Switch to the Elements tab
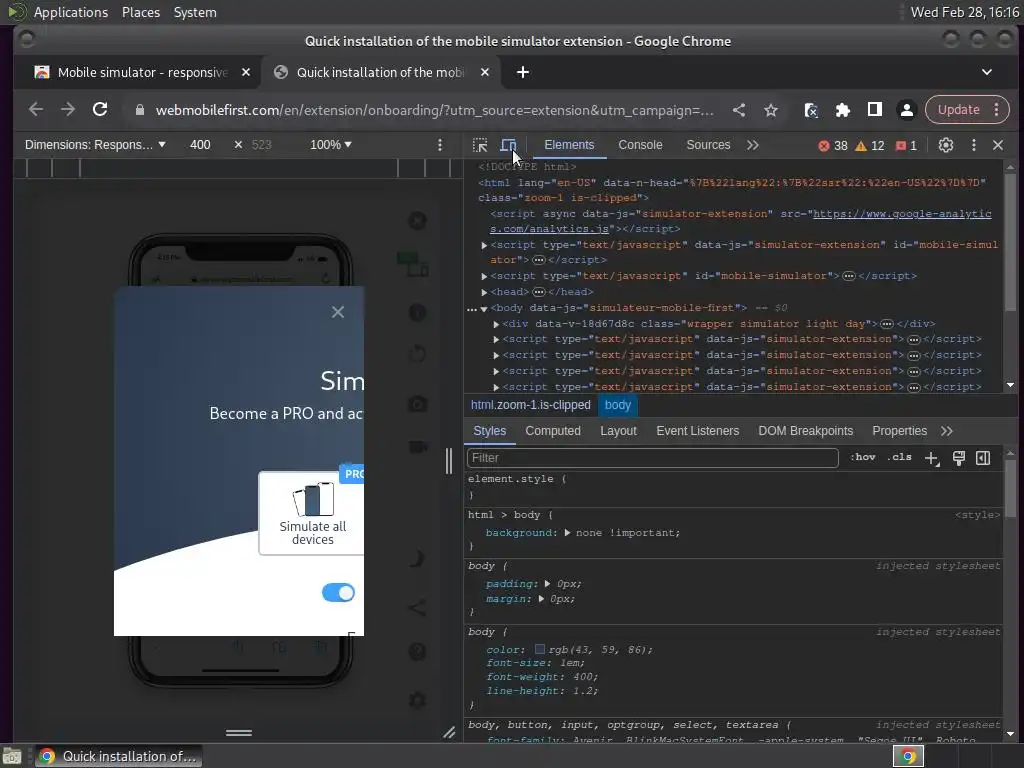The width and height of the screenshot is (1024, 768). coord(569,145)
